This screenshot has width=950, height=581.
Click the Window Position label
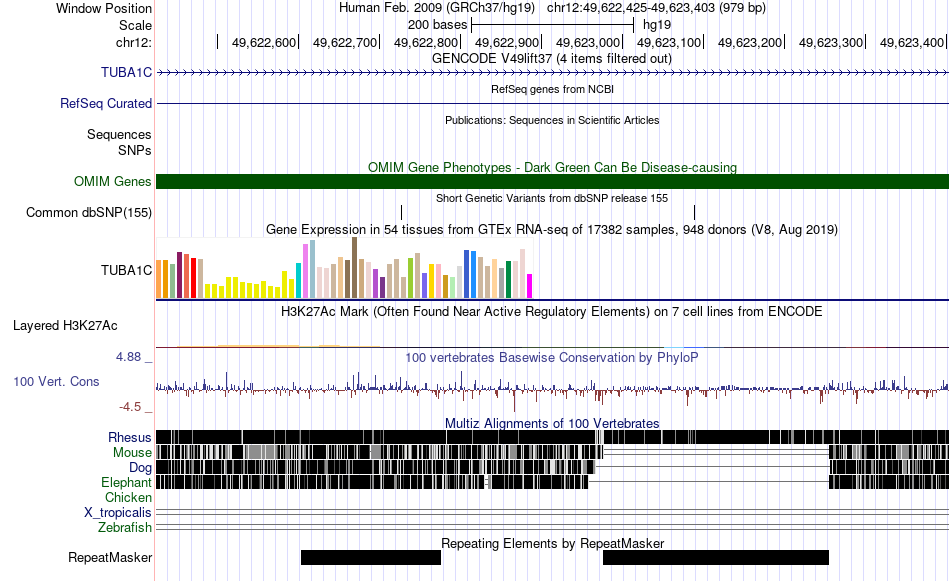click(x=104, y=8)
